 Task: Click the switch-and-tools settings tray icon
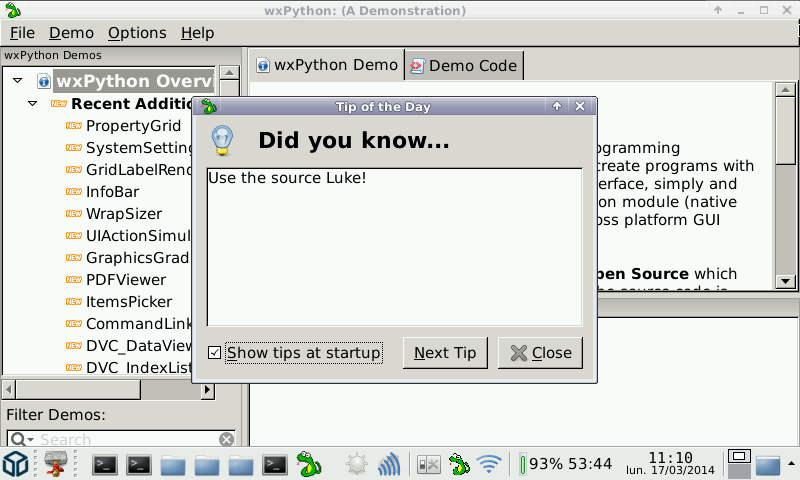pyautogui.click(x=428, y=464)
